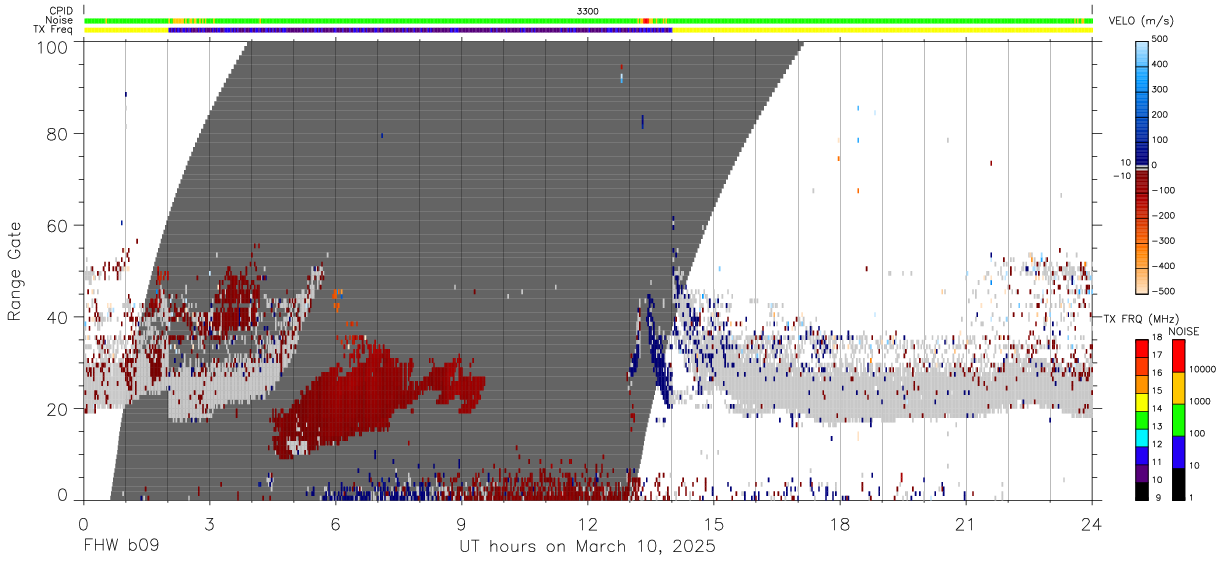Click the -10 label beside velocity colorbar
The height and width of the screenshot is (567, 1228).
(1122, 175)
